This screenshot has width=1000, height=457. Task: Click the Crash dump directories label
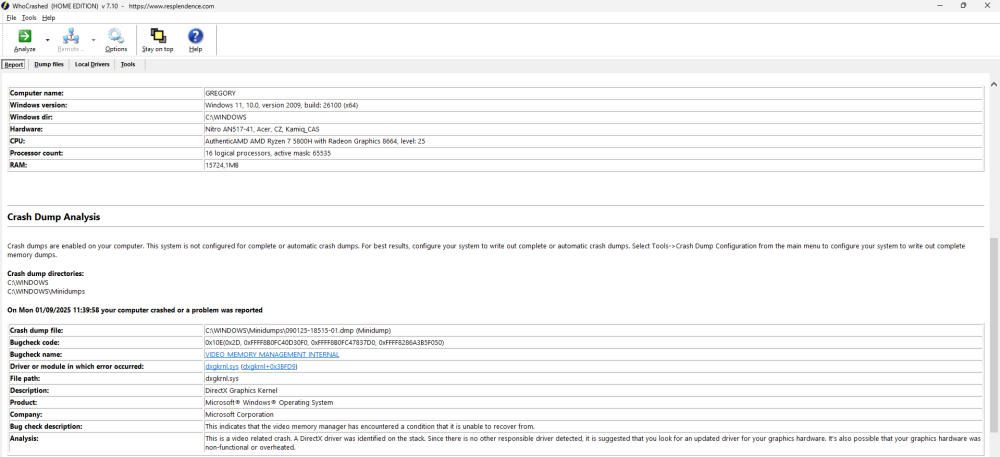coord(45,273)
